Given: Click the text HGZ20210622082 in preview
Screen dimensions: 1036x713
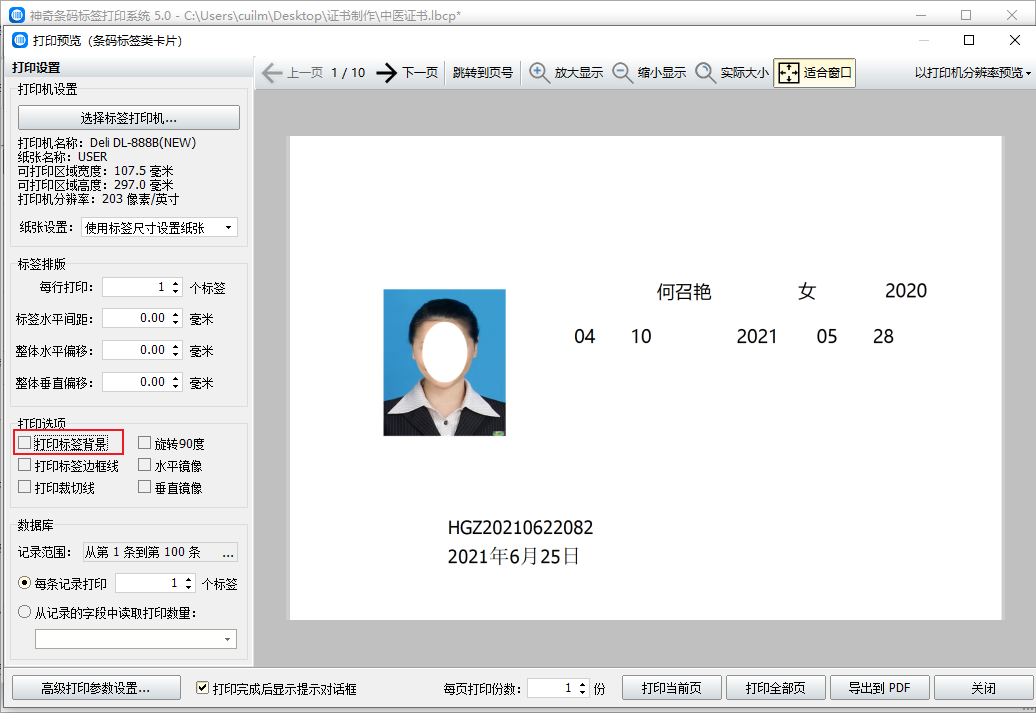Looking at the screenshot, I should pyautogui.click(x=520, y=527).
